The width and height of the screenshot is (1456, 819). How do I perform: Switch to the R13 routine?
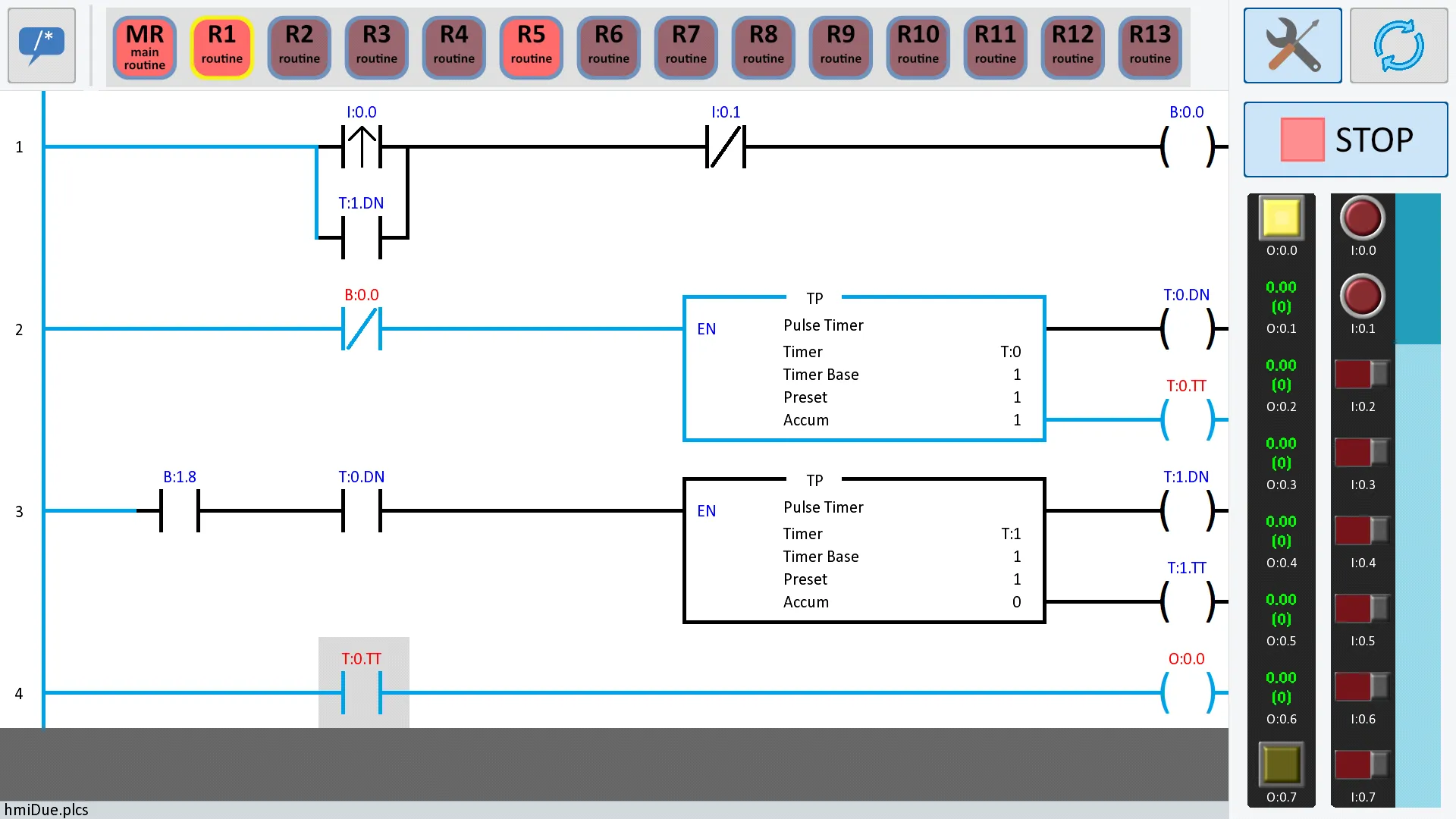[1150, 47]
